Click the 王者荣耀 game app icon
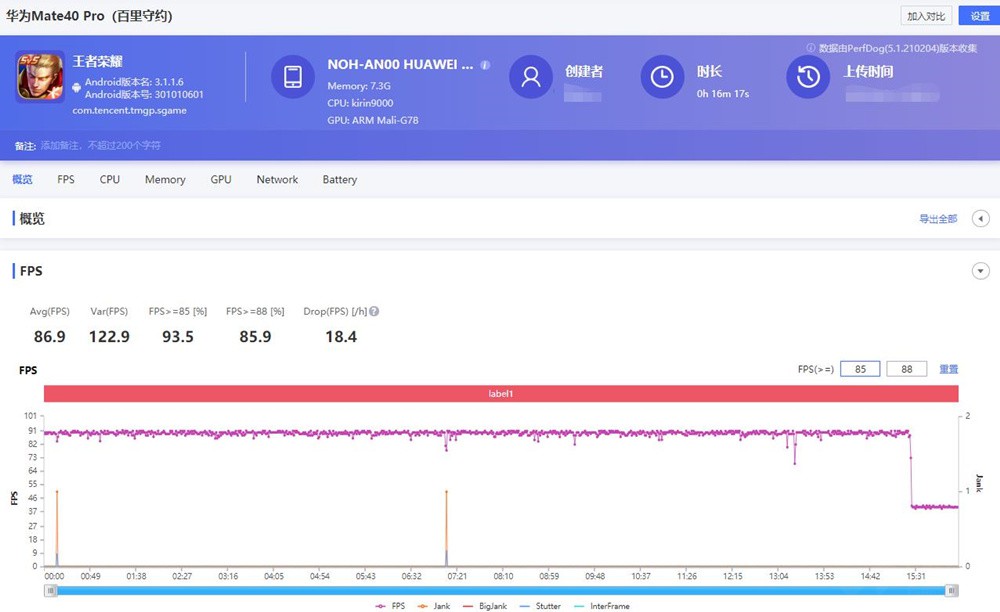The image size is (1000, 612). (x=40, y=76)
